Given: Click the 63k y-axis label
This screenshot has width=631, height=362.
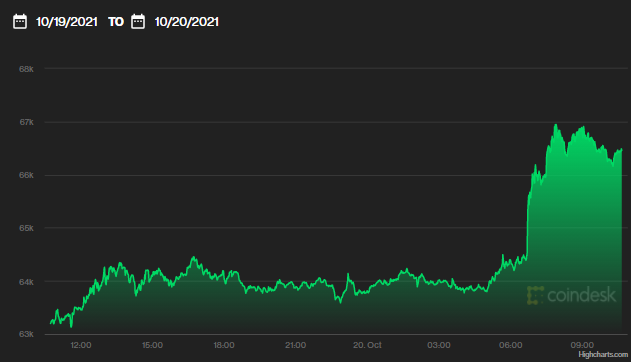Looking at the screenshot, I should (x=26, y=334).
